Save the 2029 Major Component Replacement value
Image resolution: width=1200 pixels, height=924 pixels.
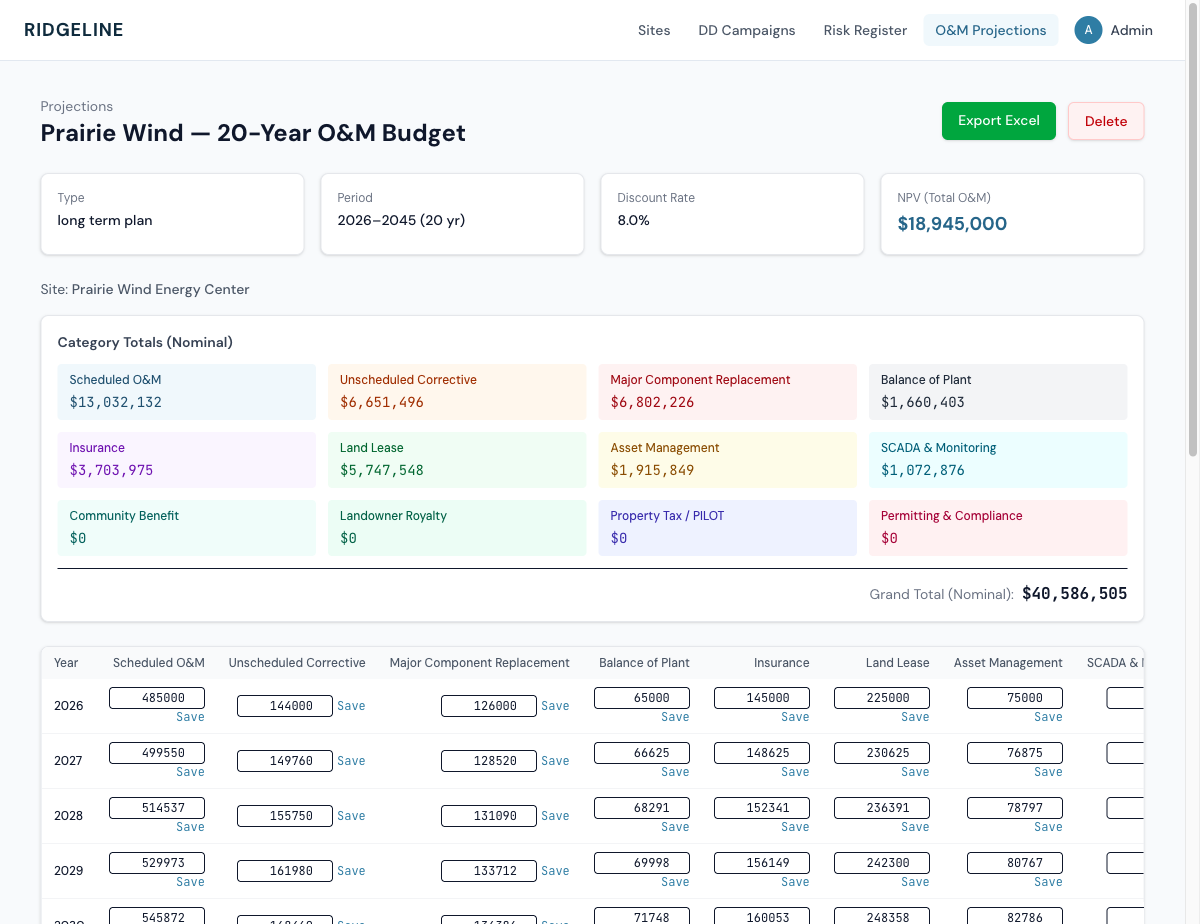(555, 871)
